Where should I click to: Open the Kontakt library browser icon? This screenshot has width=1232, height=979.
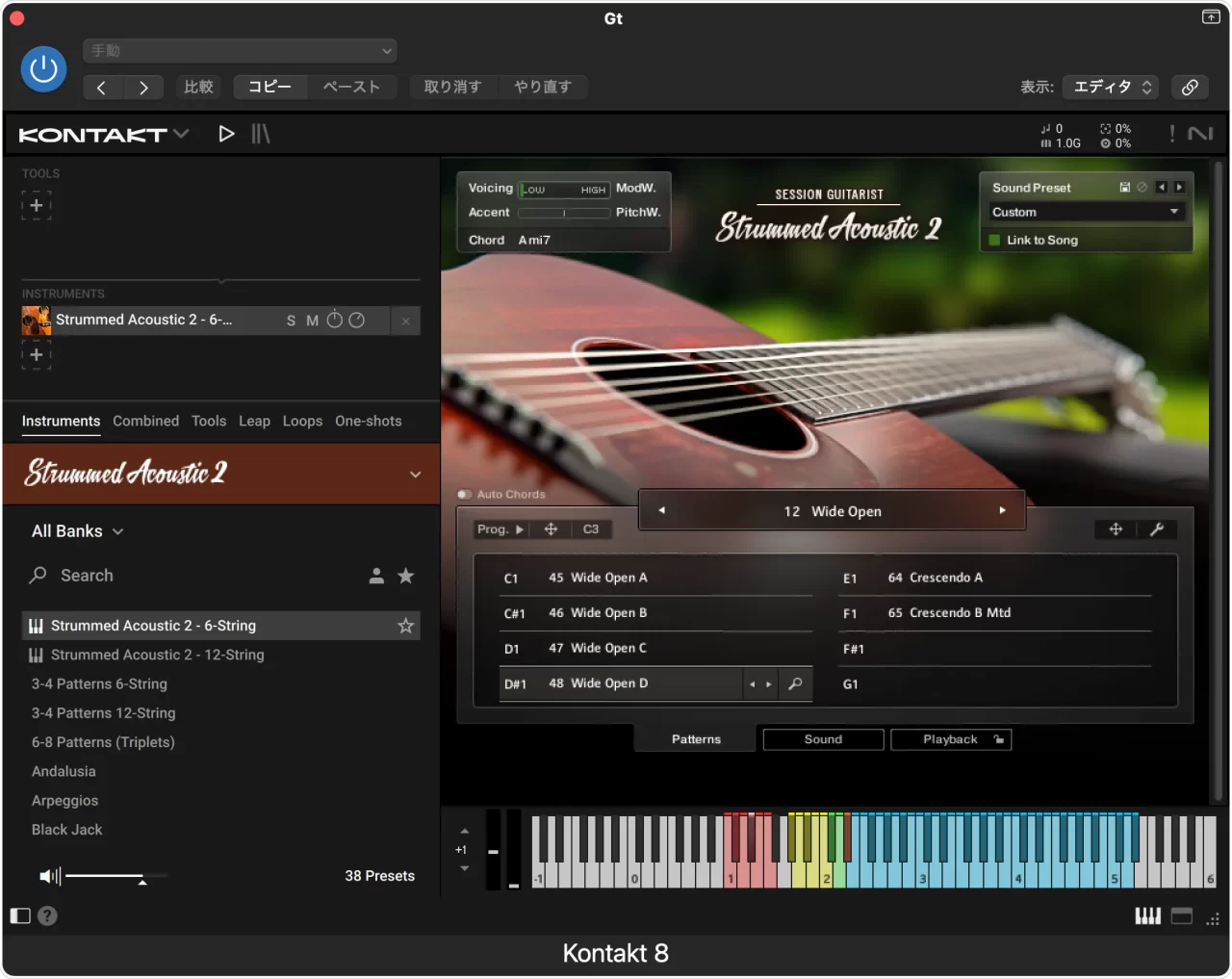click(261, 134)
